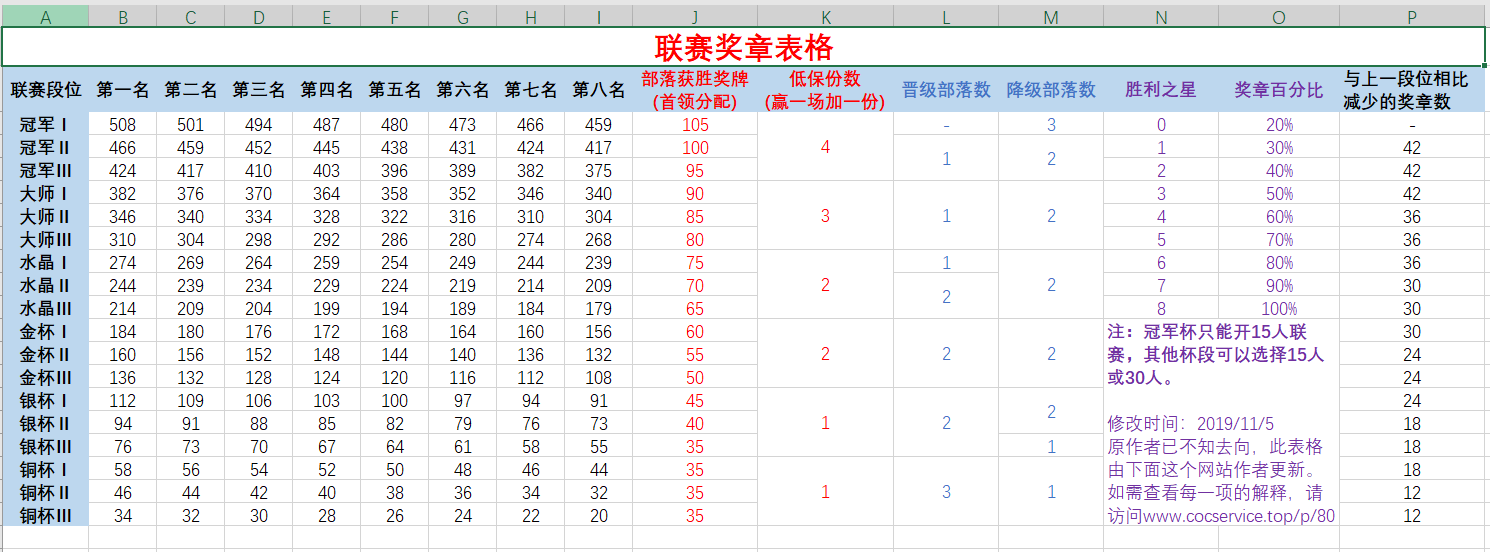Select column B header

coord(123,16)
